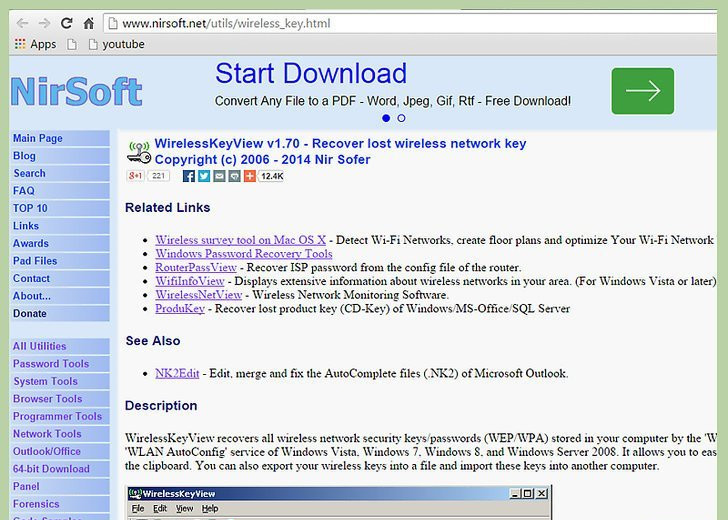Open the youtube bookmark
The height and width of the screenshot is (520, 728).
pyautogui.click(x=117, y=44)
